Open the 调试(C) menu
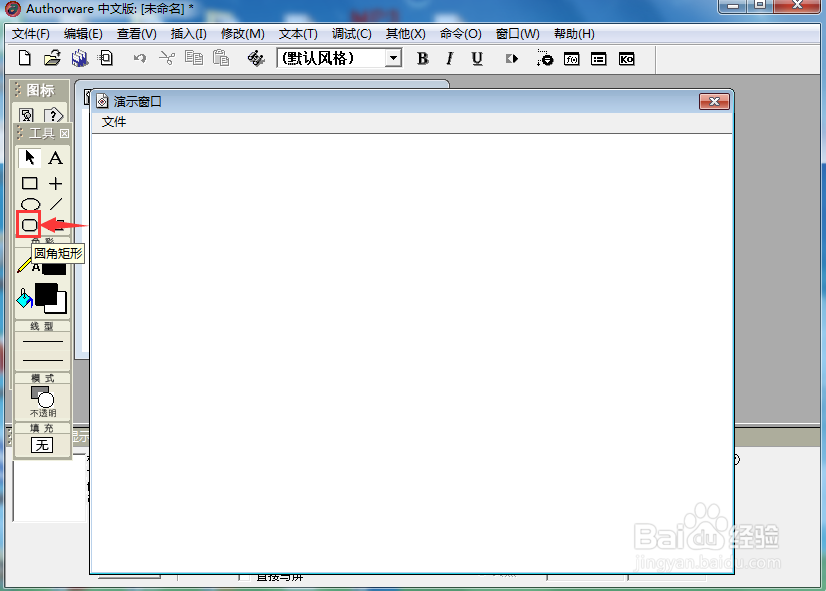This screenshot has height=591, width=826. tap(351, 34)
